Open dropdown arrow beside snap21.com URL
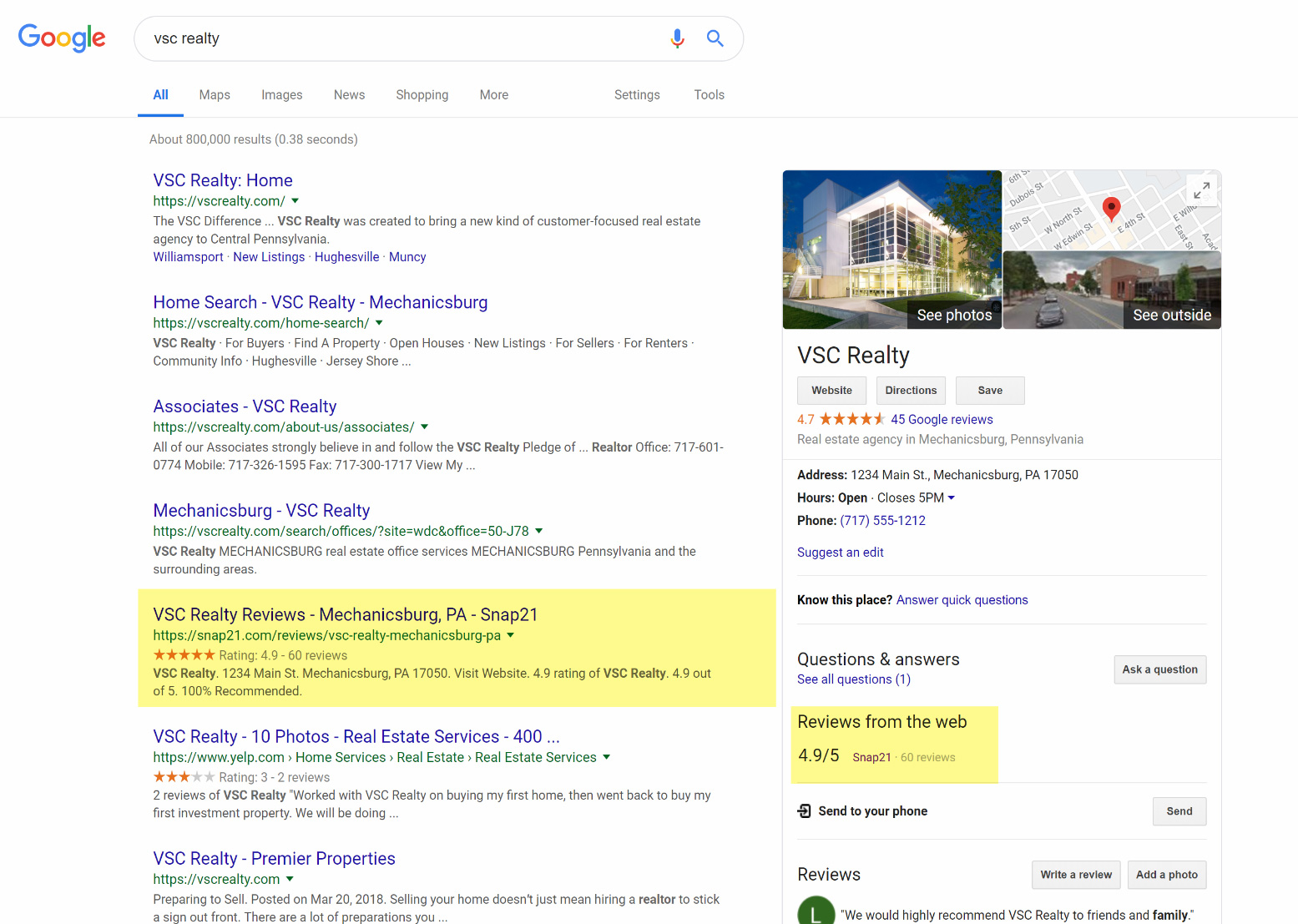Screen dimensions: 1298x924 tap(510, 635)
